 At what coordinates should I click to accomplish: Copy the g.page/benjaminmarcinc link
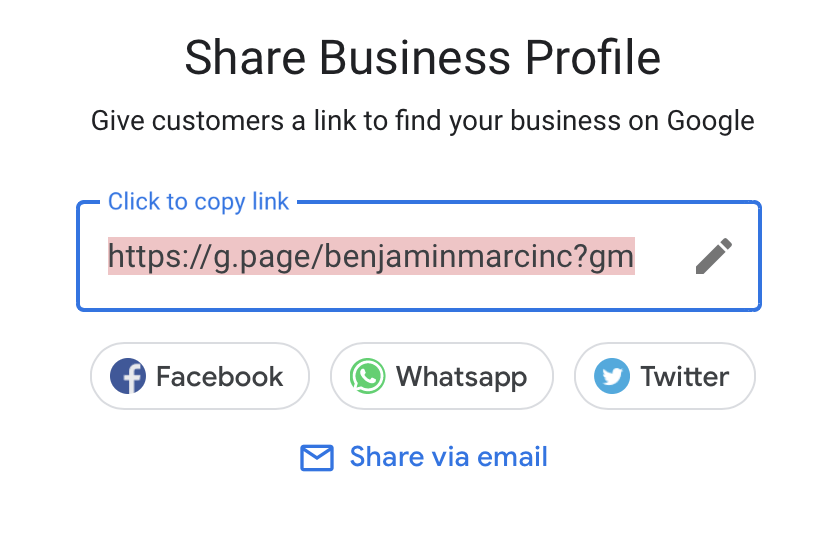371,257
